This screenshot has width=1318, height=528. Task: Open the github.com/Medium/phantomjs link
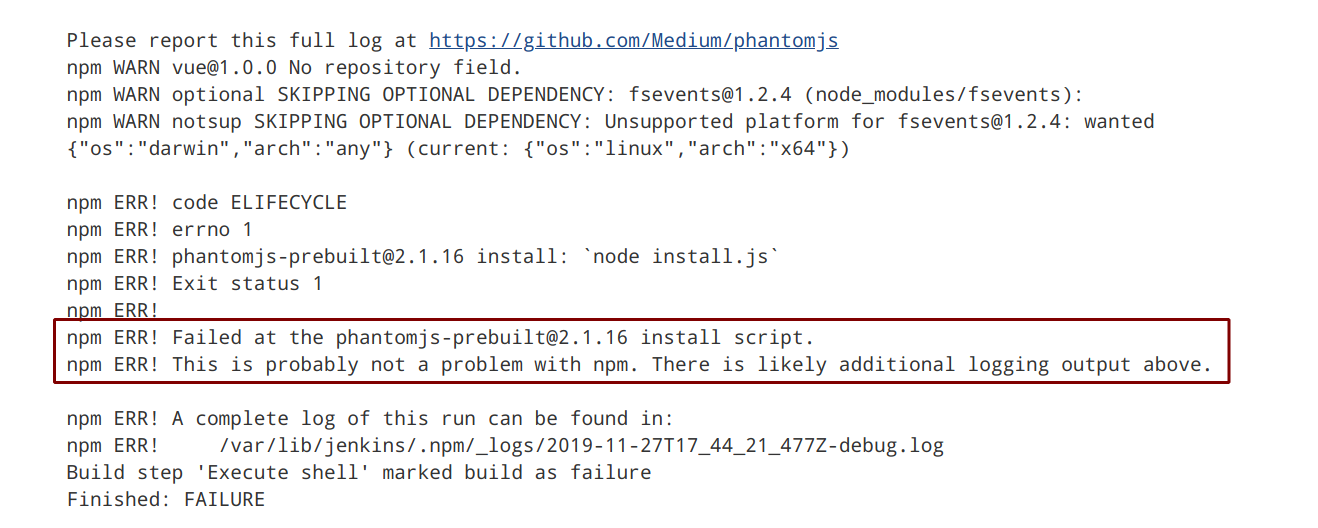(634, 41)
